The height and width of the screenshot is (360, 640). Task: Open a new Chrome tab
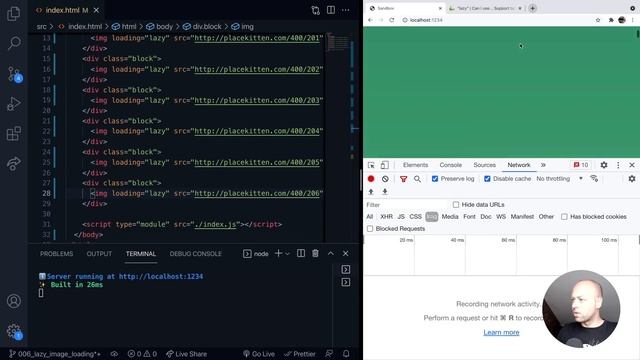533,8
